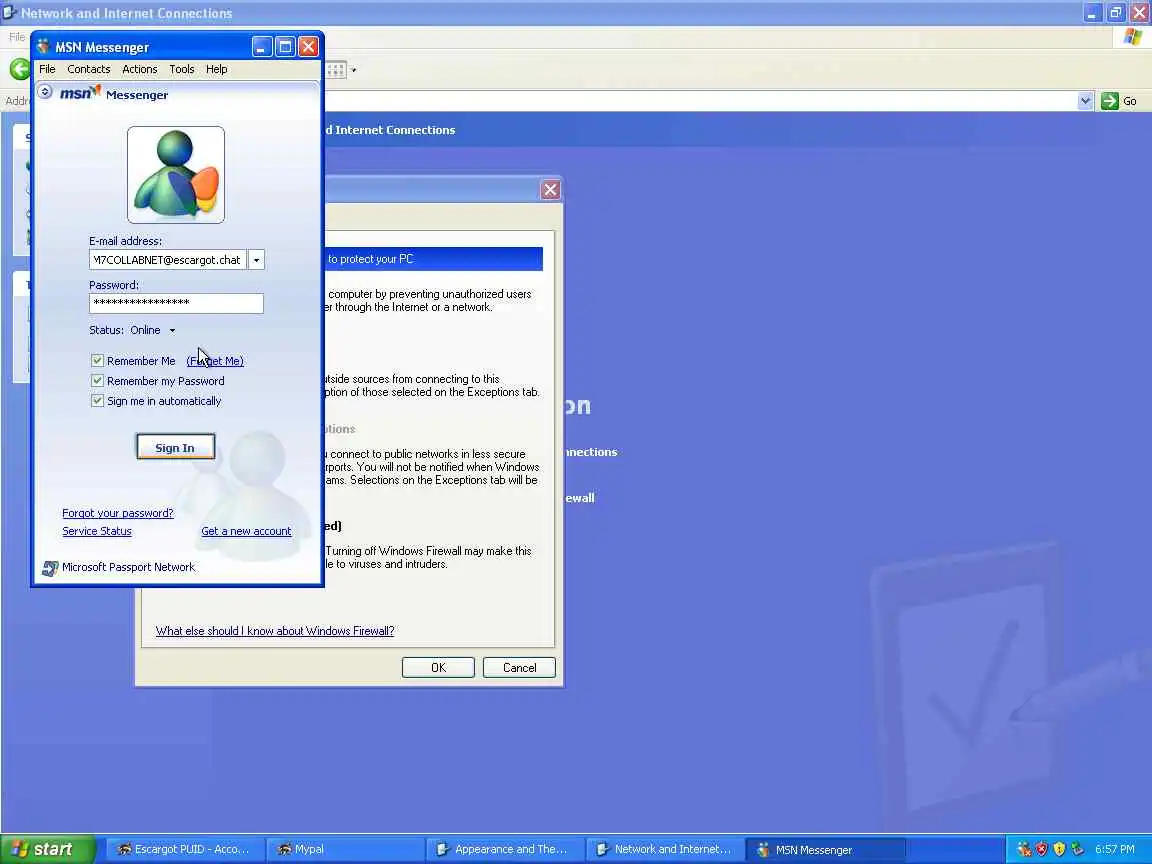Click the yellow Windows Security Alerts tray icon
The height and width of the screenshot is (864, 1152).
pos(1059,849)
